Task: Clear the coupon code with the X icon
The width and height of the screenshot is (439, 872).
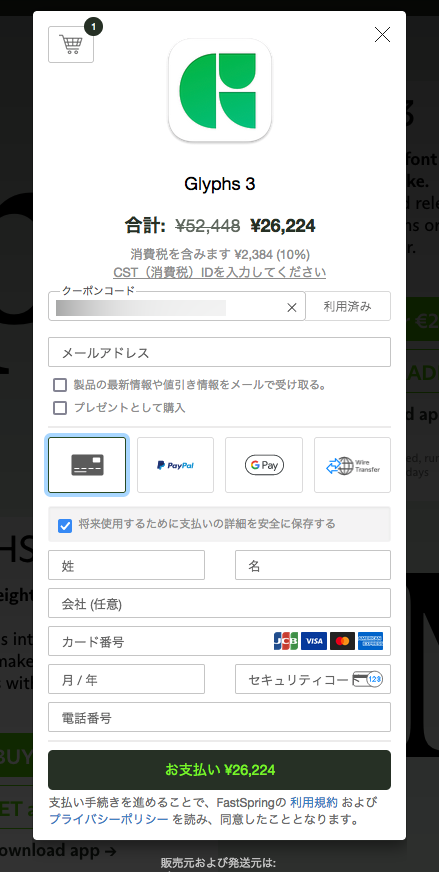Action: (x=292, y=308)
